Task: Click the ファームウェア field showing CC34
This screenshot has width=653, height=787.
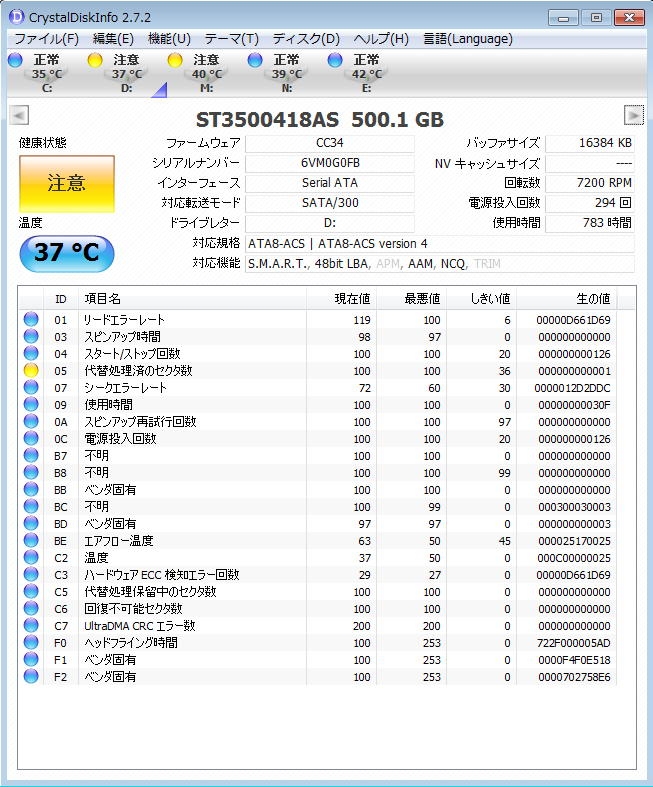Action: pos(330,143)
